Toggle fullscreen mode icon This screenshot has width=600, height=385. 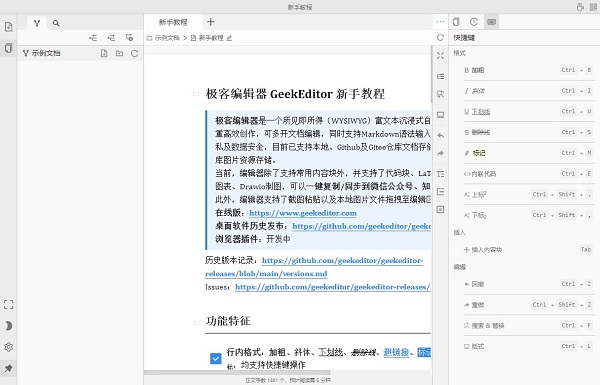click(8, 305)
